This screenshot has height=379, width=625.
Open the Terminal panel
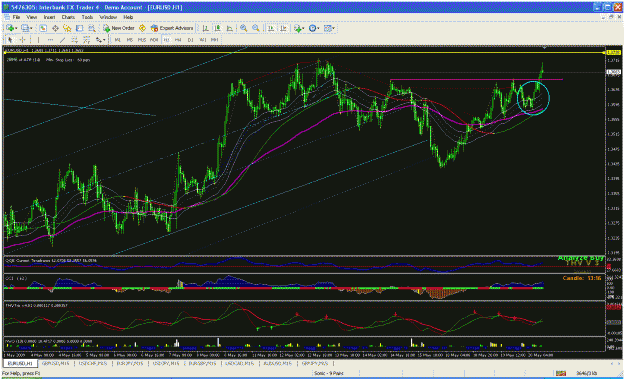pos(80,28)
